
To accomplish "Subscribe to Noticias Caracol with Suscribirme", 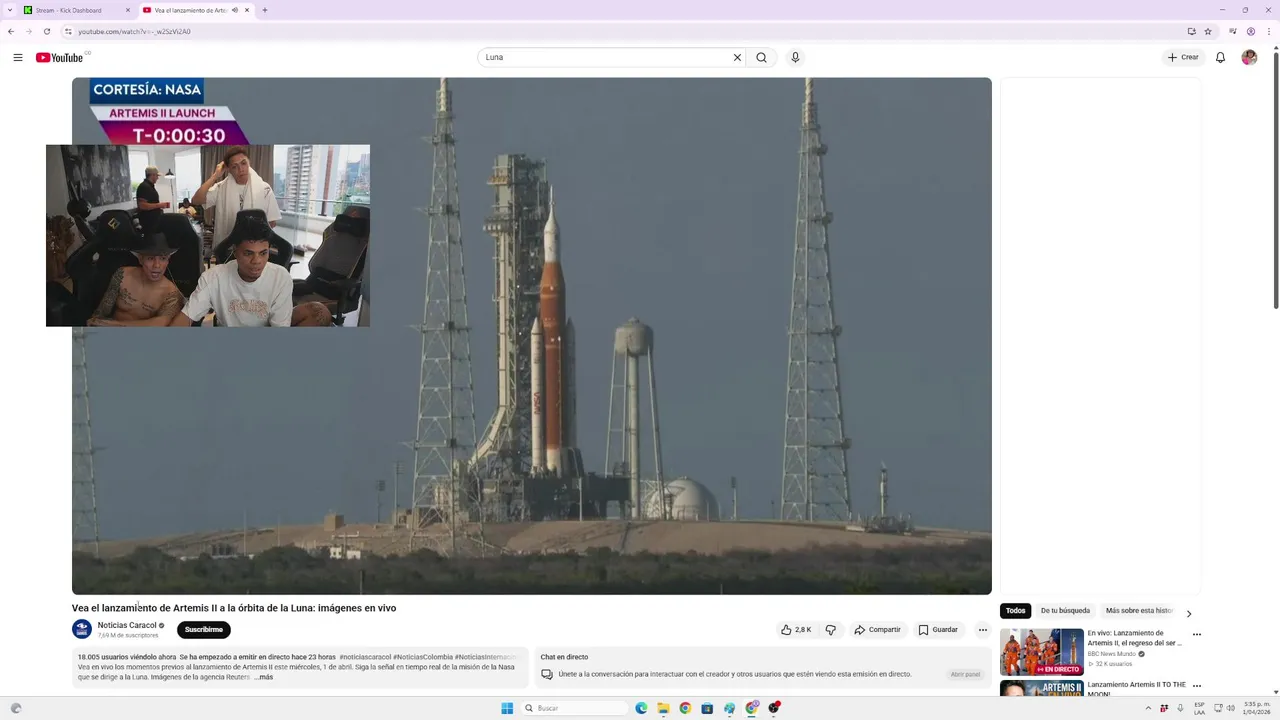I will tap(204, 630).
